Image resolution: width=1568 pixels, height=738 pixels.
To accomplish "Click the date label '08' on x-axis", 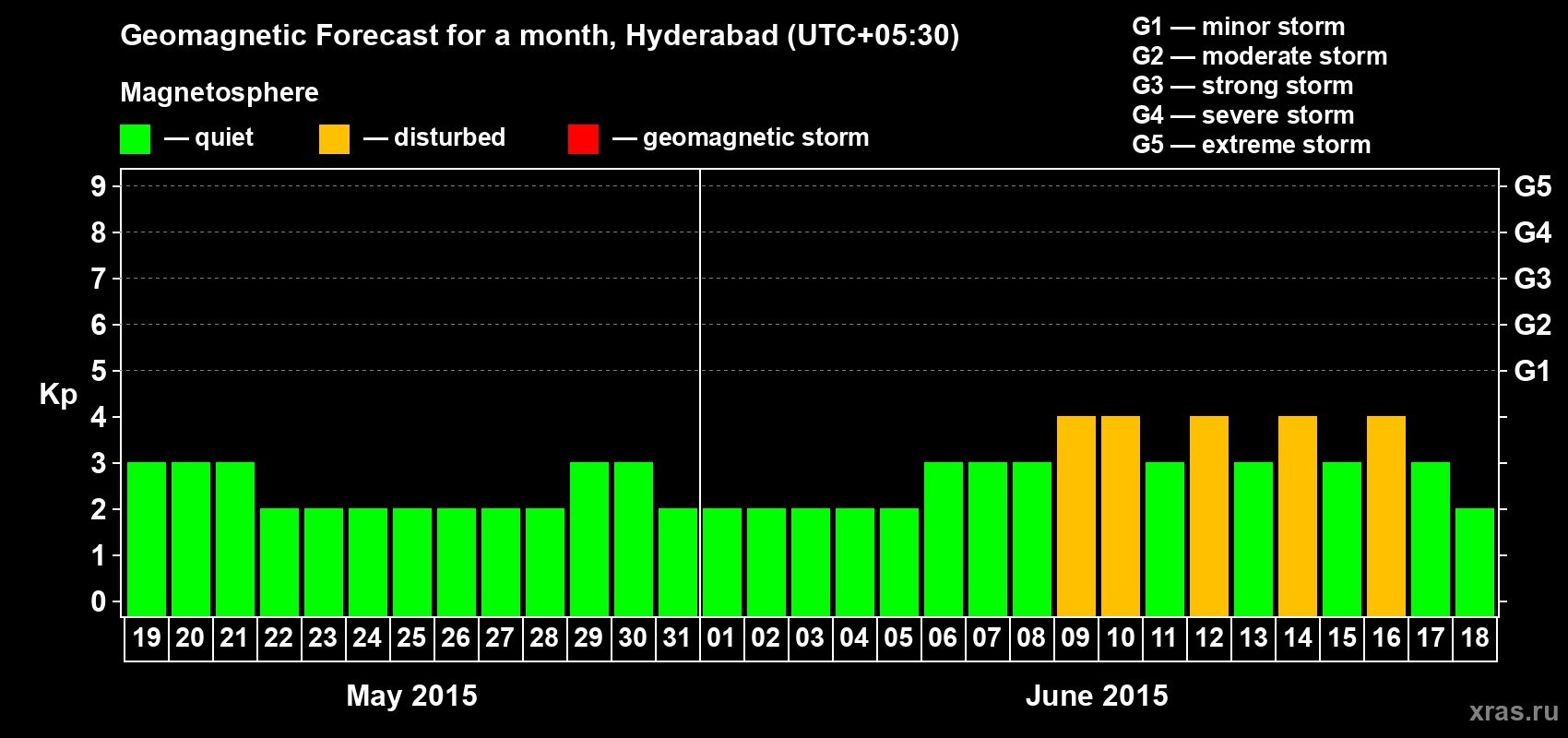I will tap(1031, 638).
